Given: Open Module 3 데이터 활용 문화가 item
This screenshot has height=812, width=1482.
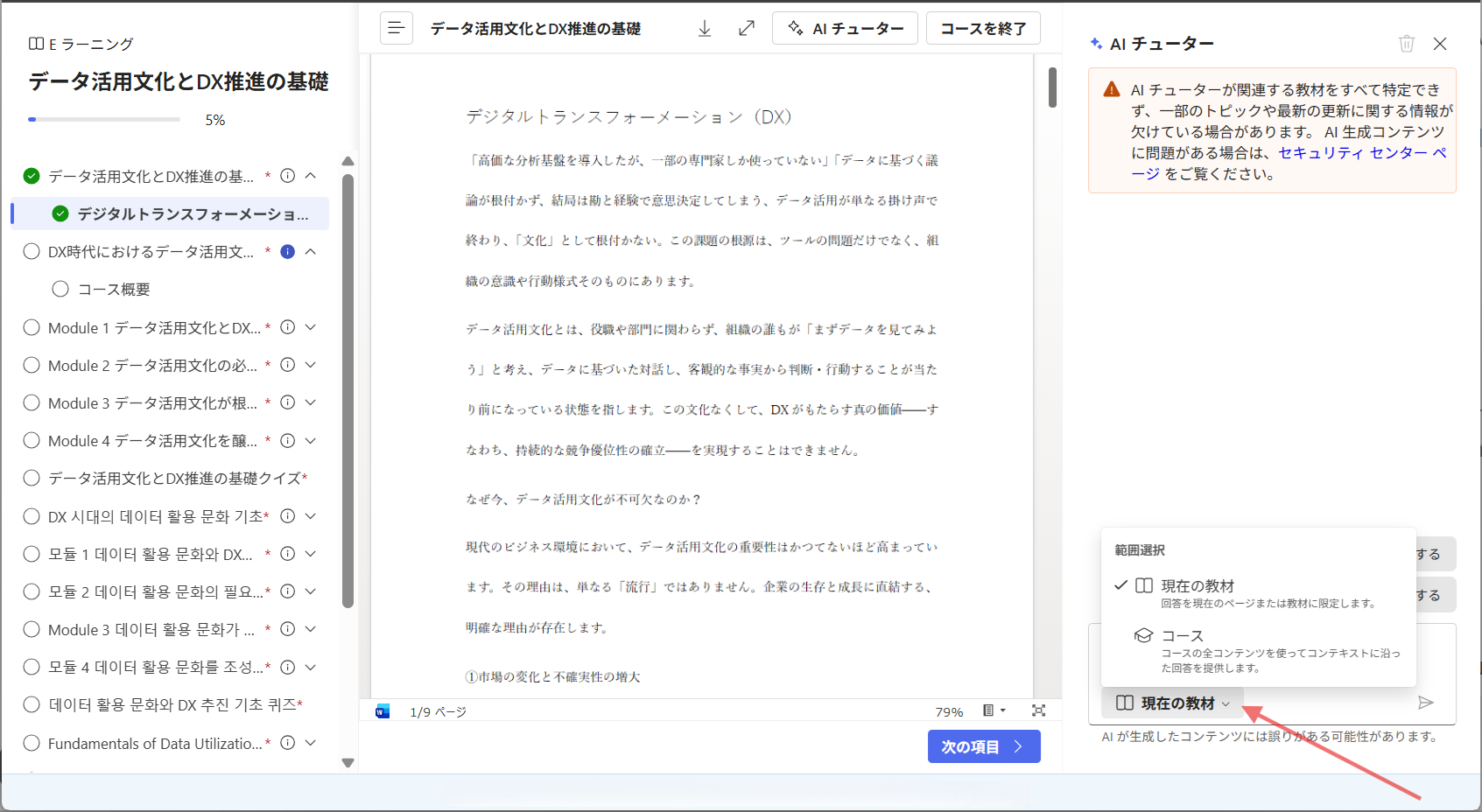Looking at the screenshot, I should 151,629.
